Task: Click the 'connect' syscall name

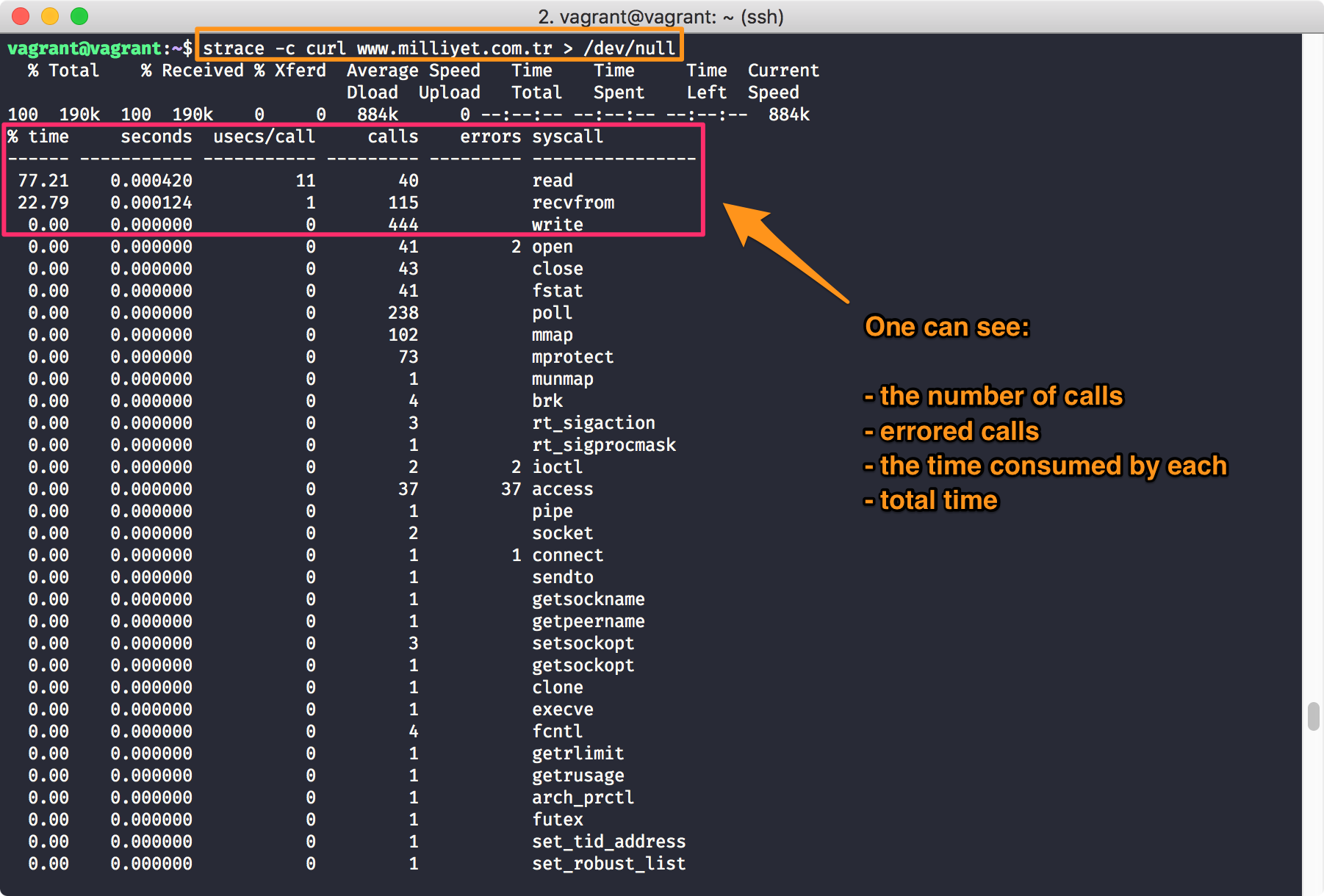Action: 568,555
